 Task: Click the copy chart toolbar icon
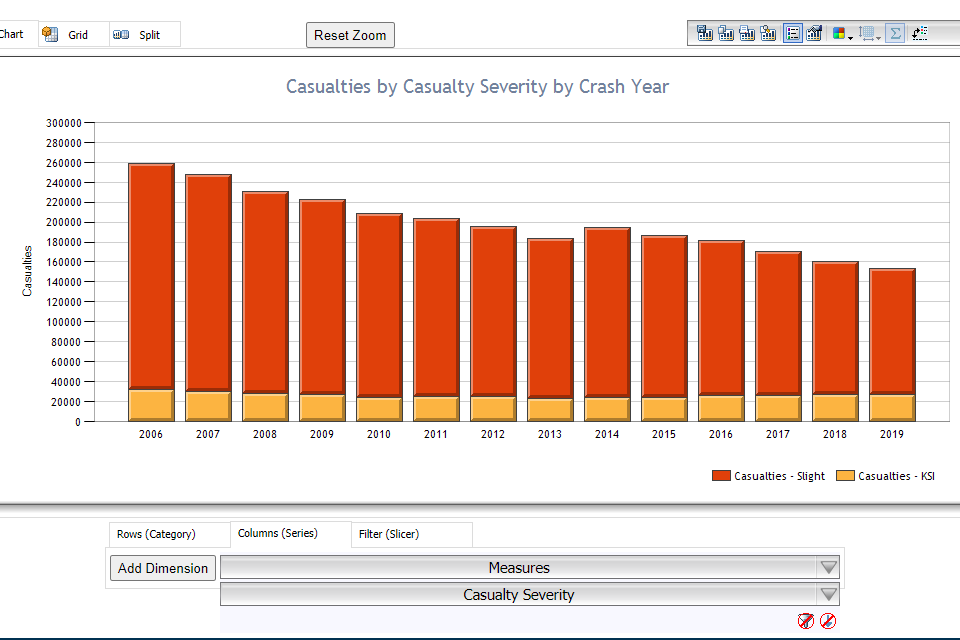click(x=726, y=33)
